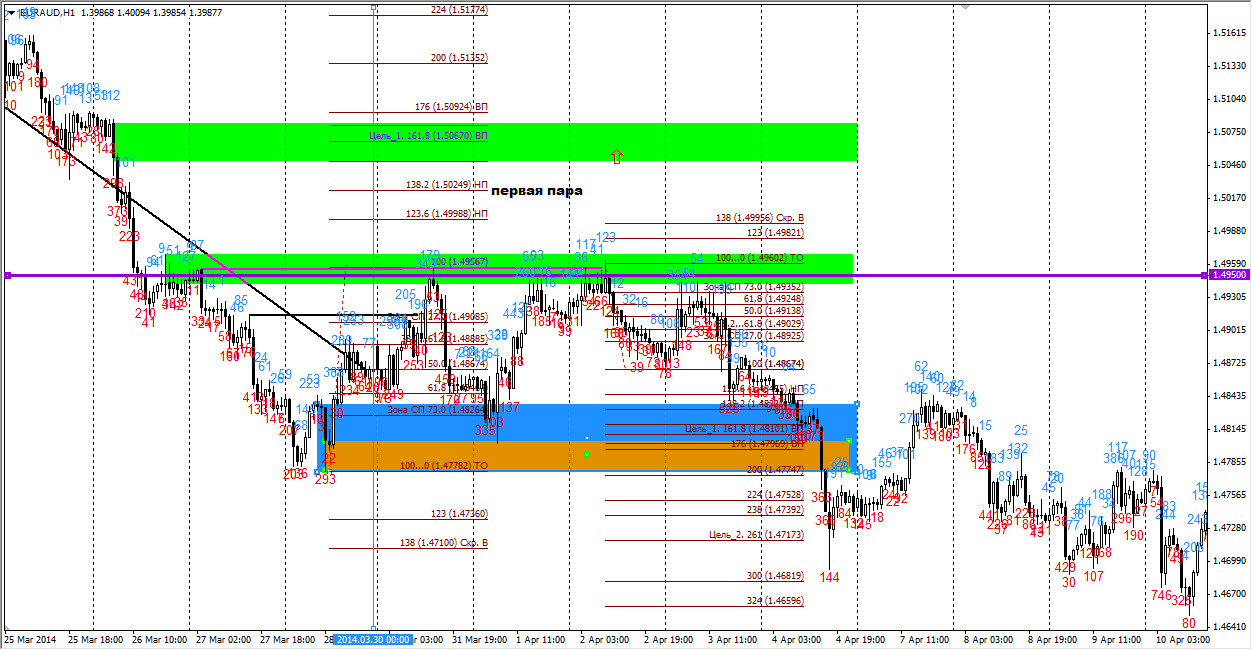Select the 200 (1.51352) level label
This screenshot has height=650, width=1252.
(x=459, y=58)
